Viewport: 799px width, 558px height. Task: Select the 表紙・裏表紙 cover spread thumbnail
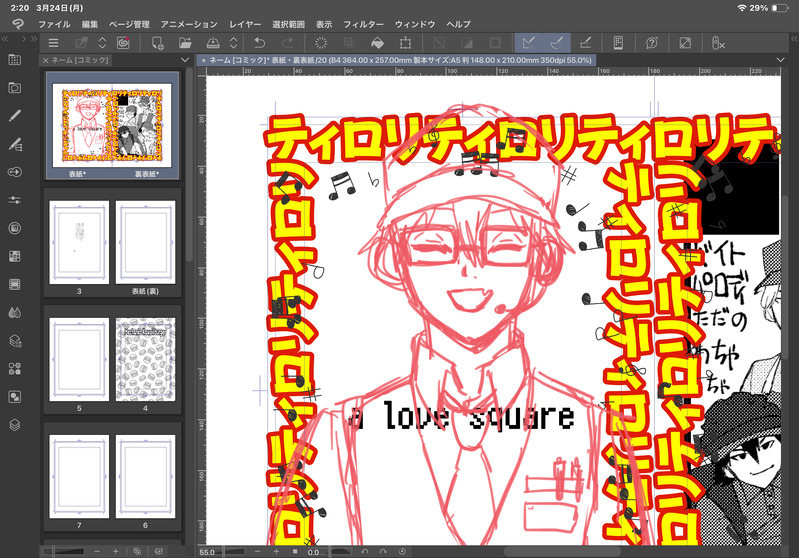pyautogui.click(x=112, y=125)
